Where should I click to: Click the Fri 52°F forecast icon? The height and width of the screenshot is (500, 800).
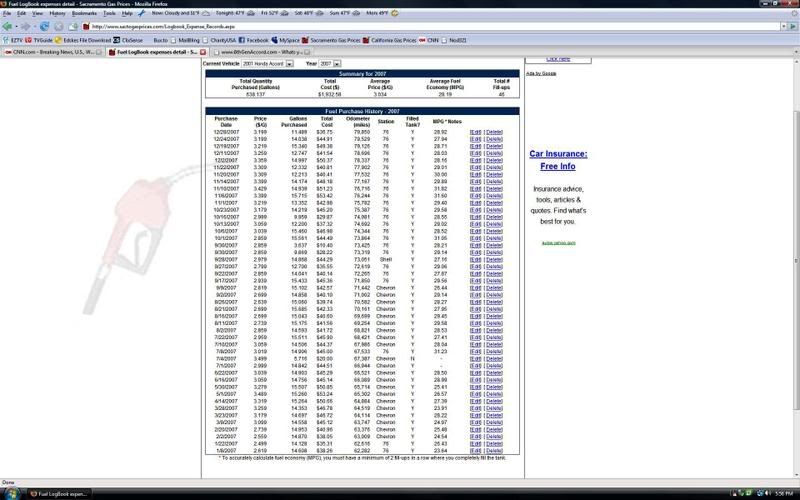286,13
